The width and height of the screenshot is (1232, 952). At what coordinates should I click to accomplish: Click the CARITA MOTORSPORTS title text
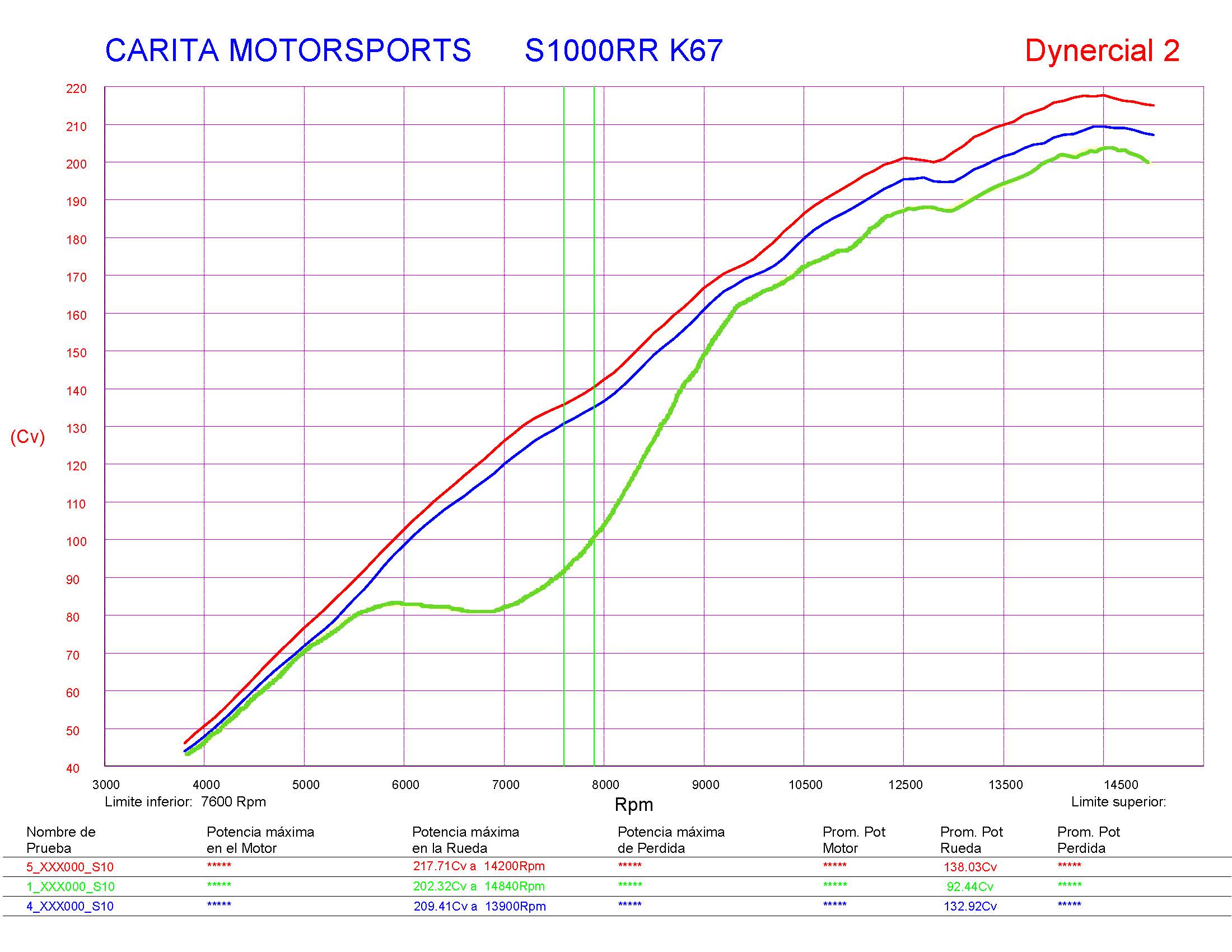[x=288, y=51]
